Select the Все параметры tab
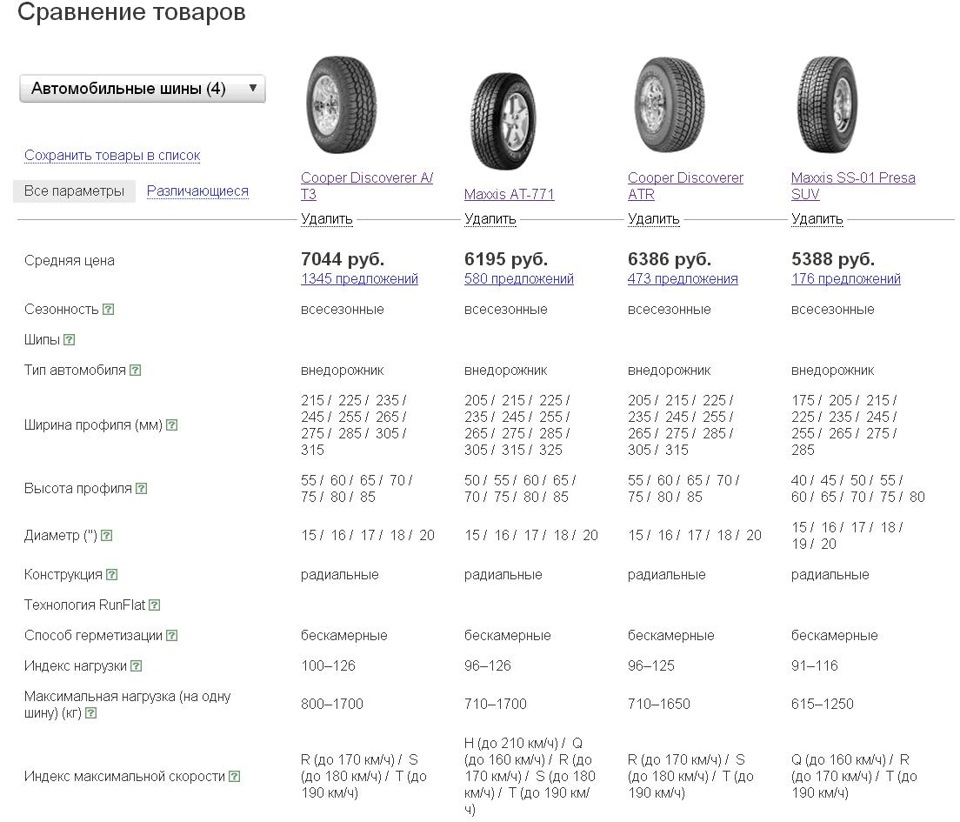The height and width of the screenshot is (822, 960). click(74, 191)
